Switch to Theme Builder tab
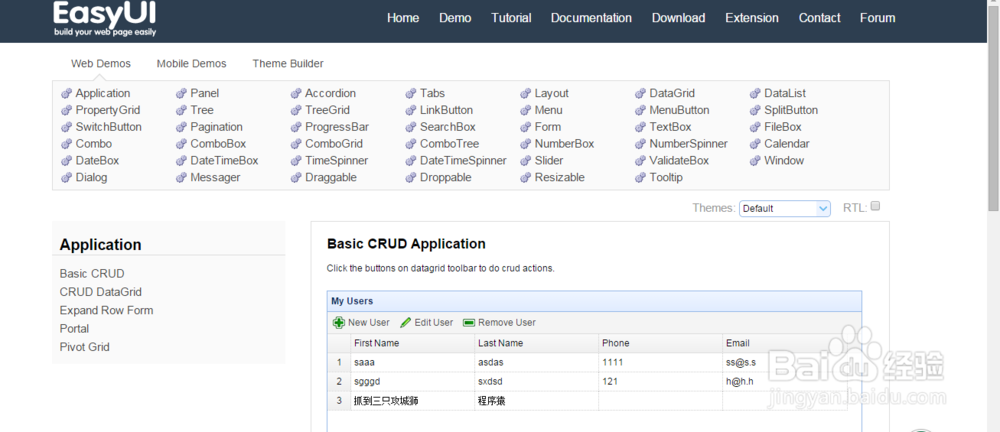 tap(288, 64)
